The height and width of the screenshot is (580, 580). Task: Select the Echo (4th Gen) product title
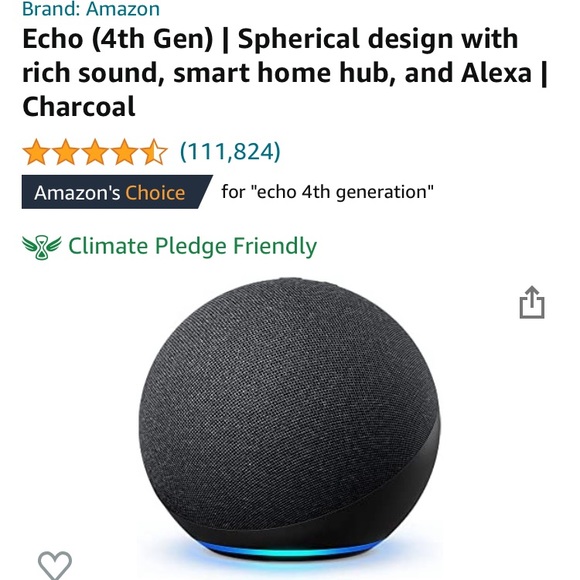285,72
